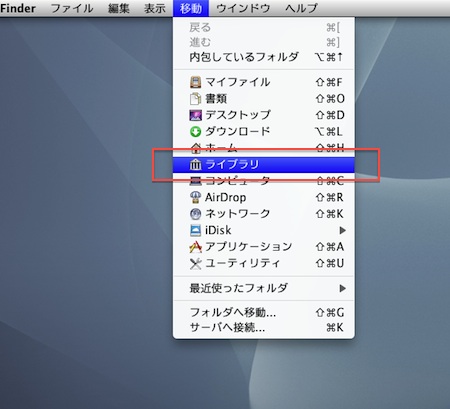Go to アプリケーション folder
The width and height of the screenshot is (450, 409).
(264, 247)
